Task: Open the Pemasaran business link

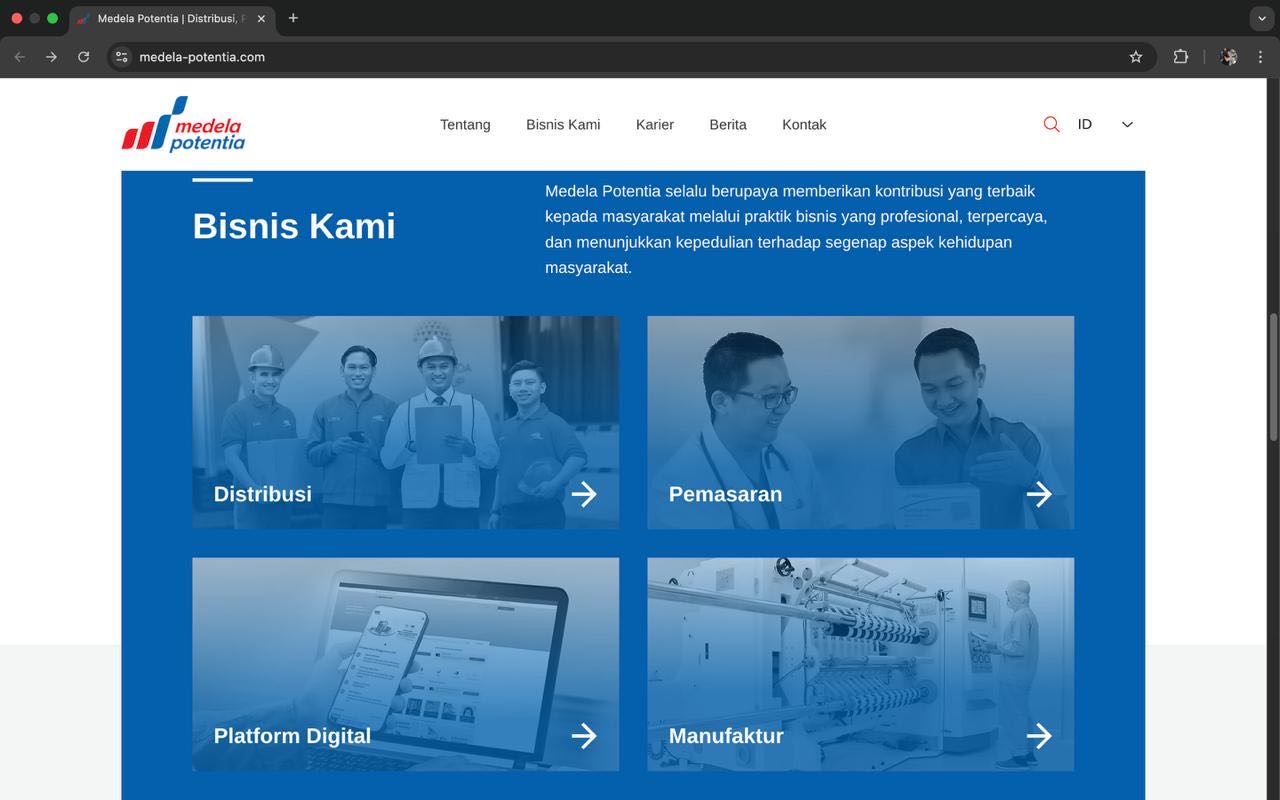Action: (725, 494)
